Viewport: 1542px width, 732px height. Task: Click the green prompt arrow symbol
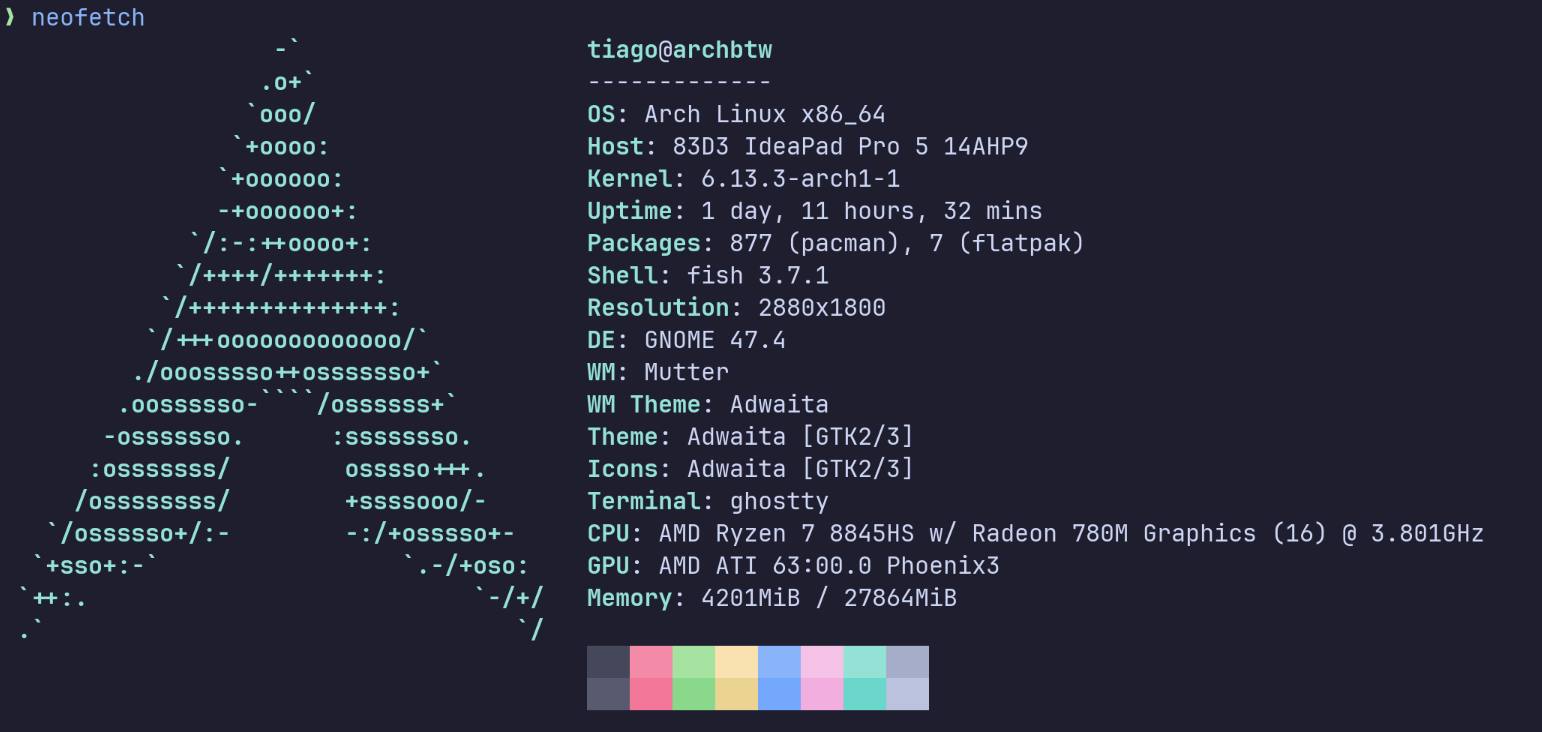(10, 18)
